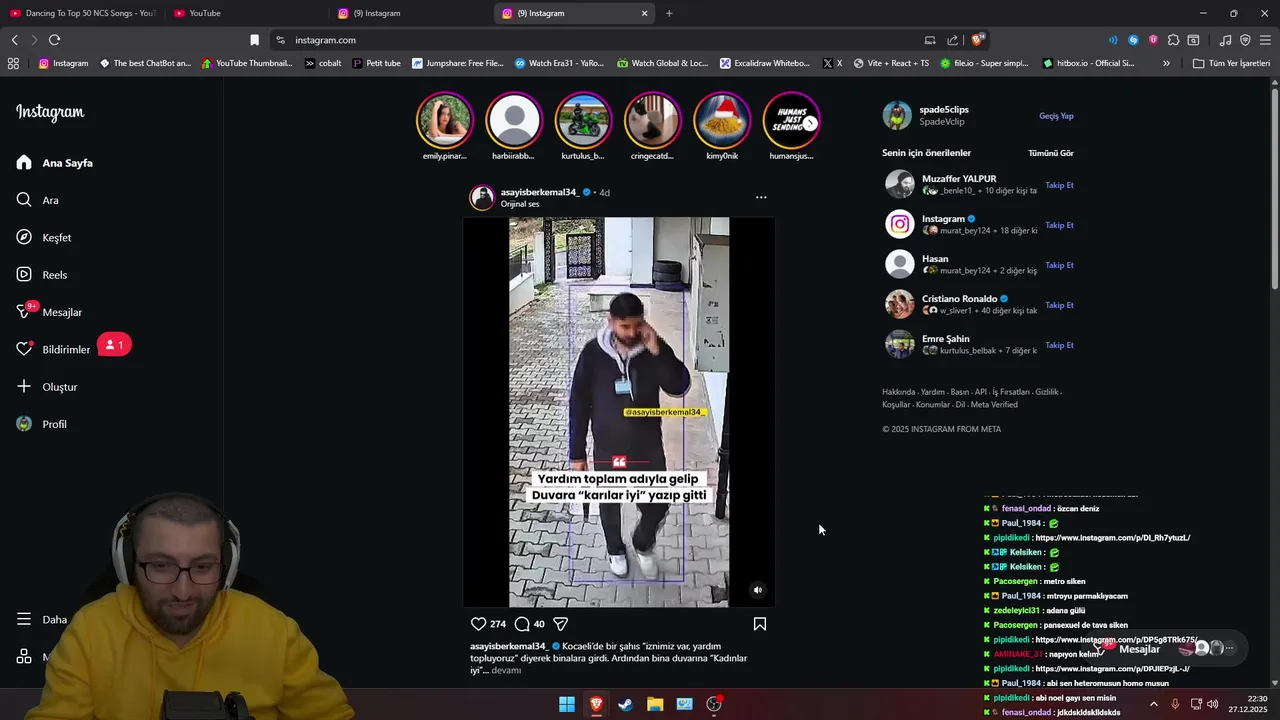
Task: Open Tüm Yer İşaretleri folder
Action: [x=1231, y=63]
